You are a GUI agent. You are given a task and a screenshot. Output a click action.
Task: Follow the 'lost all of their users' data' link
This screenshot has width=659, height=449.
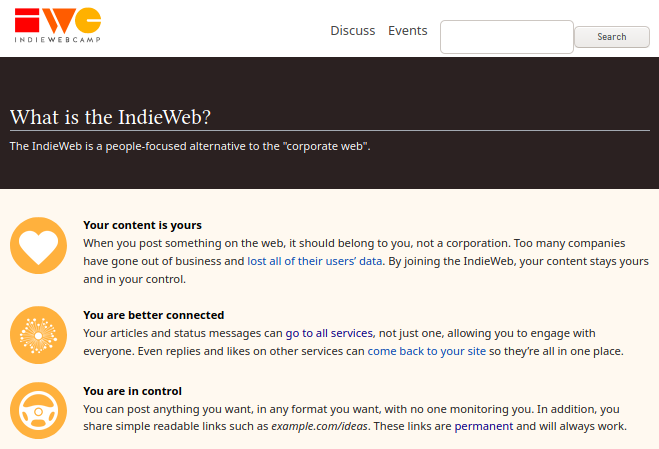[315, 261]
